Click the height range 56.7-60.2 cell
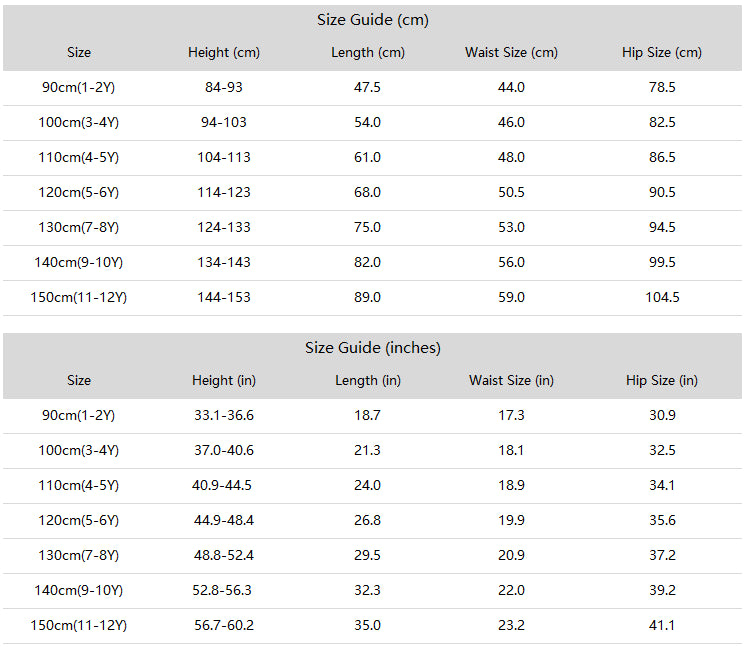 click(224, 626)
